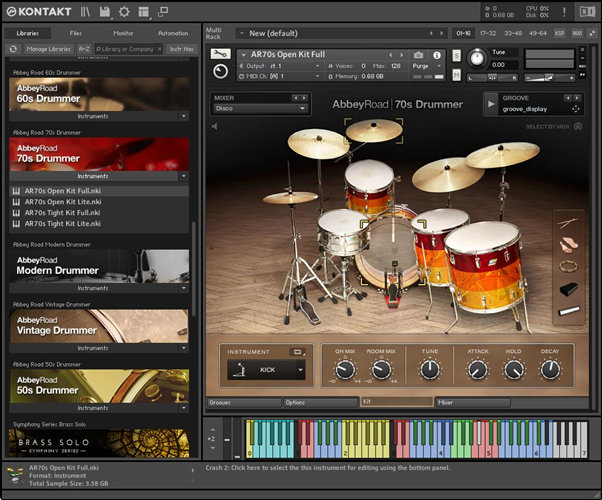Select the tambourine percussion icon

(568, 266)
